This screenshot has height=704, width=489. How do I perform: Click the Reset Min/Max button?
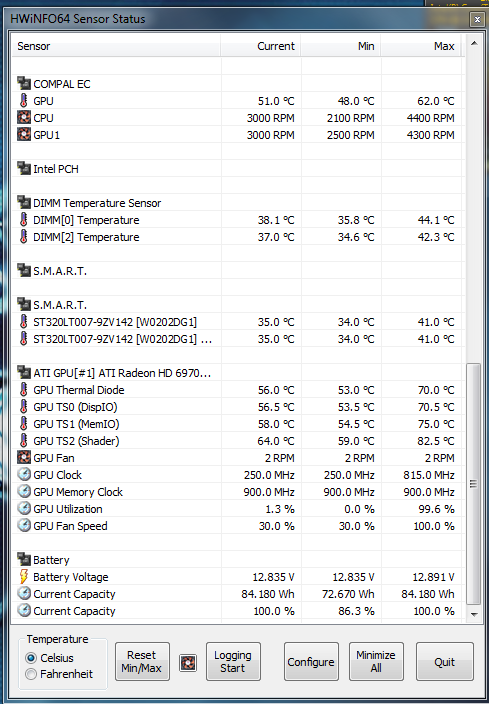142,661
